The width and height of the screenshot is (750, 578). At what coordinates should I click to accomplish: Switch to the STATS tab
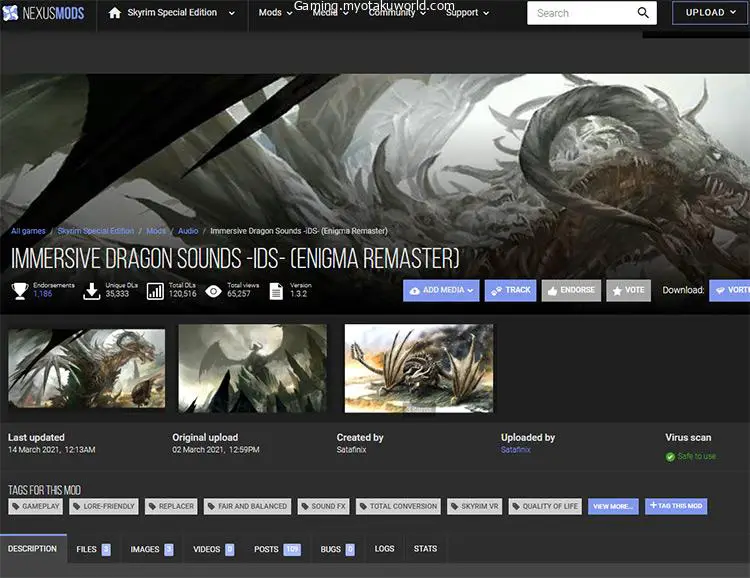coord(425,549)
